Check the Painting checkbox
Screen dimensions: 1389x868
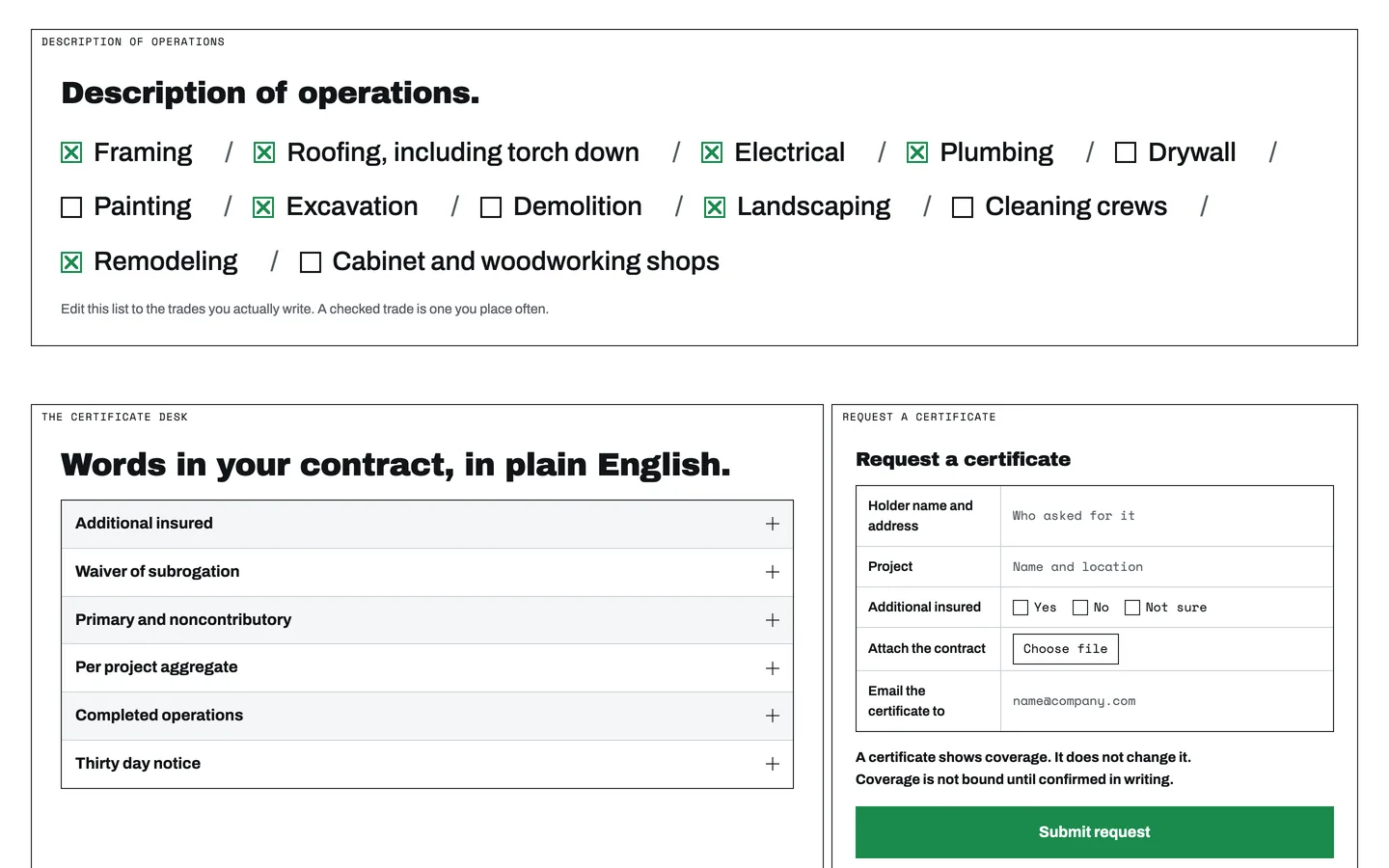click(x=71, y=207)
